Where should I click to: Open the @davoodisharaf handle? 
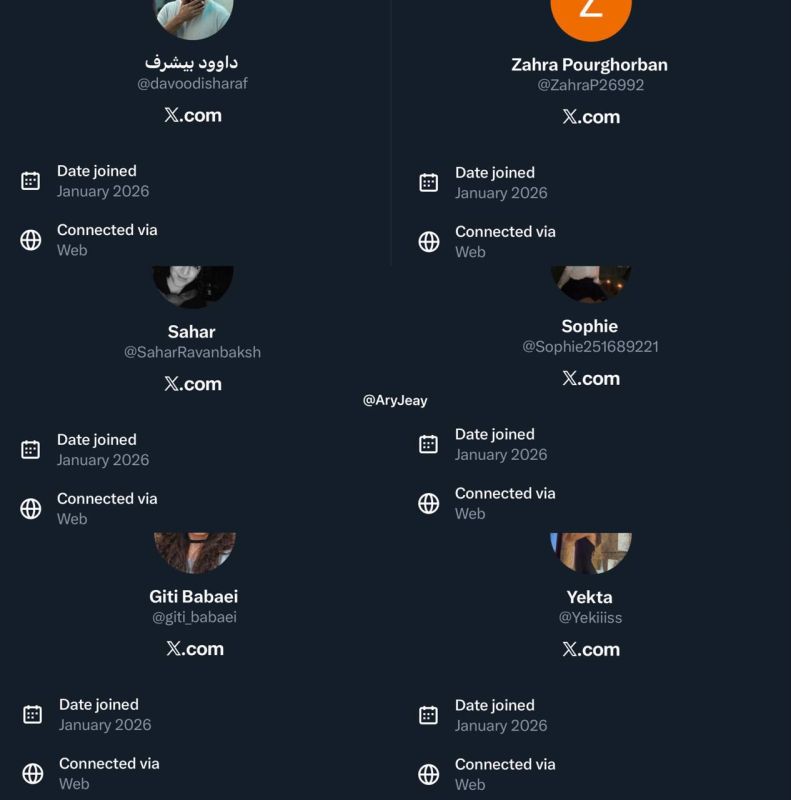tap(192, 84)
